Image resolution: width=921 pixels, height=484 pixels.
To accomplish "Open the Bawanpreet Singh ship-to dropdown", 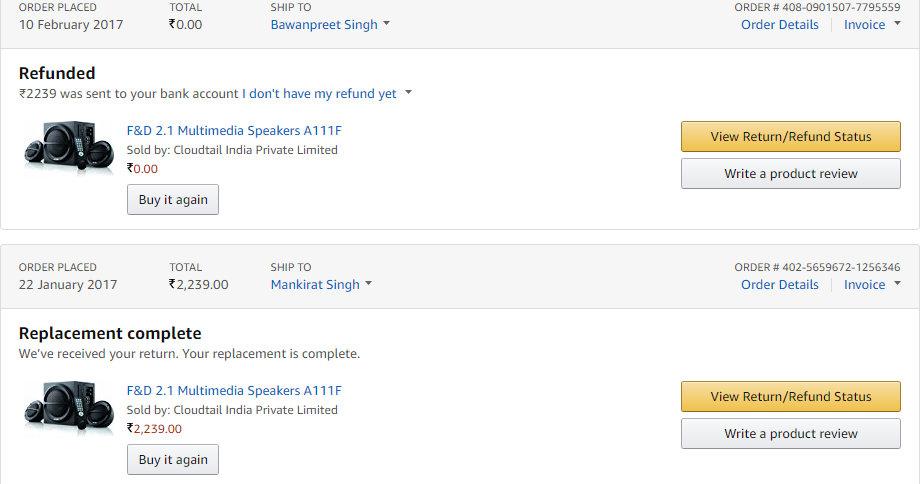I will [330, 25].
